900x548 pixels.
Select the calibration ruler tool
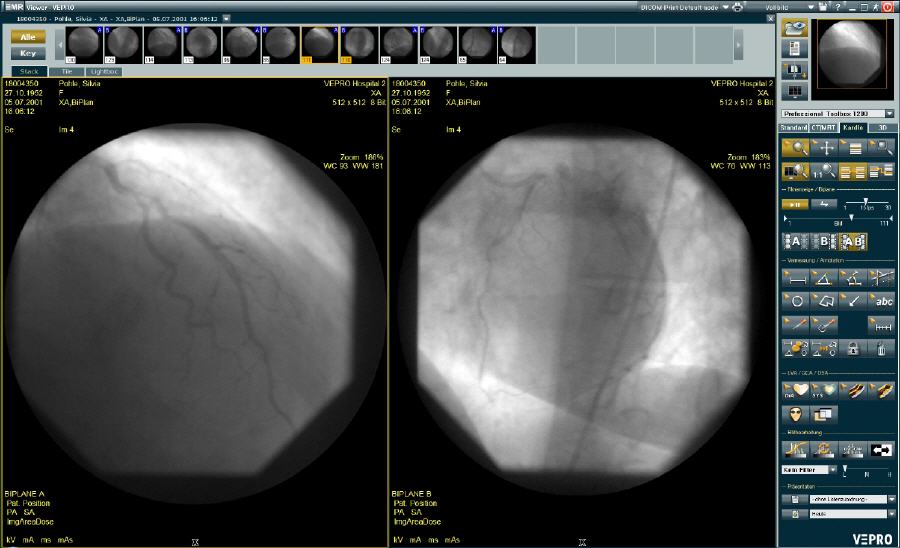(882, 325)
